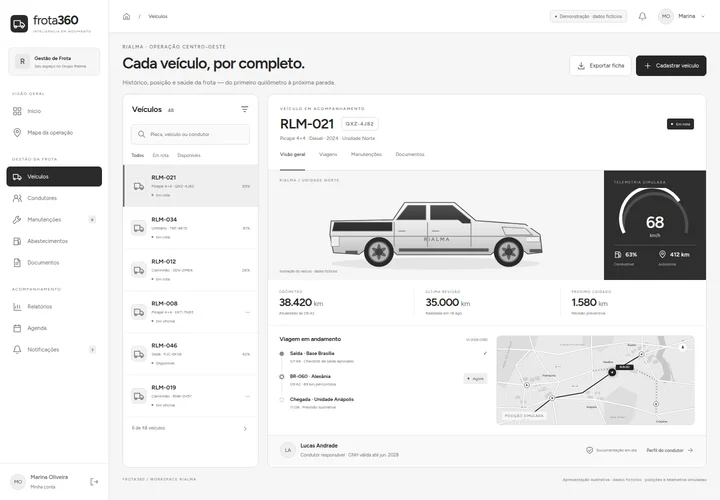Open Abastecimentos in the sidebar

pyautogui.click(x=54, y=241)
